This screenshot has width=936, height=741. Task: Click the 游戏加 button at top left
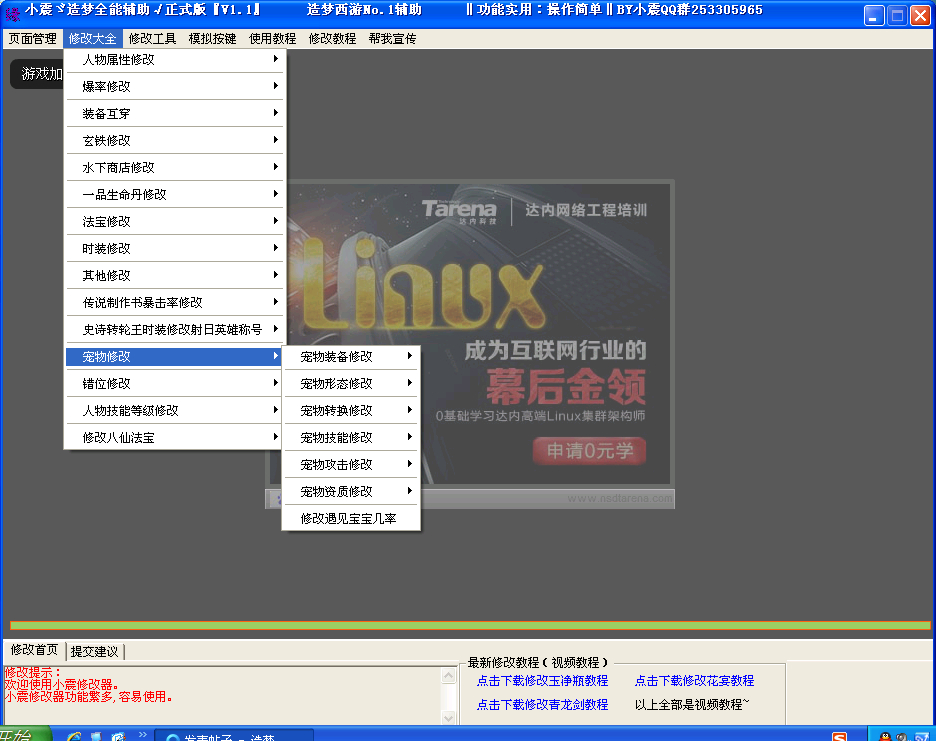[37, 74]
